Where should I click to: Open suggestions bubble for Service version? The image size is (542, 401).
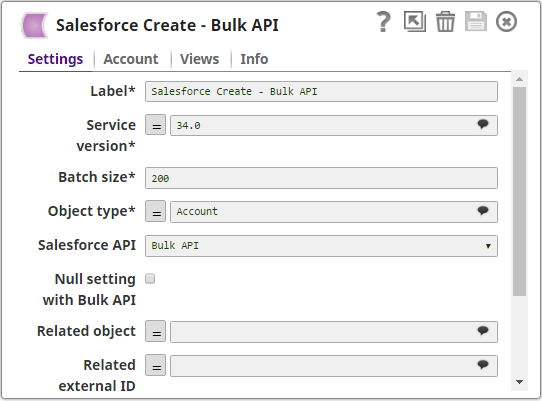pos(483,124)
